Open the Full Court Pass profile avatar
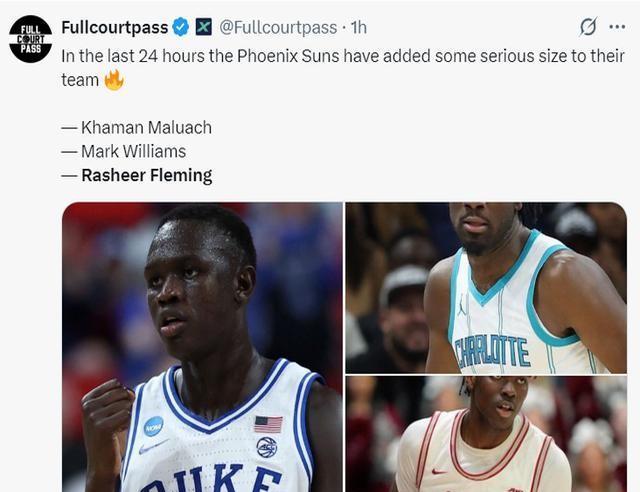The width and height of the screenshot is (640, 492). pyautogui.click(x=31, y=39)
